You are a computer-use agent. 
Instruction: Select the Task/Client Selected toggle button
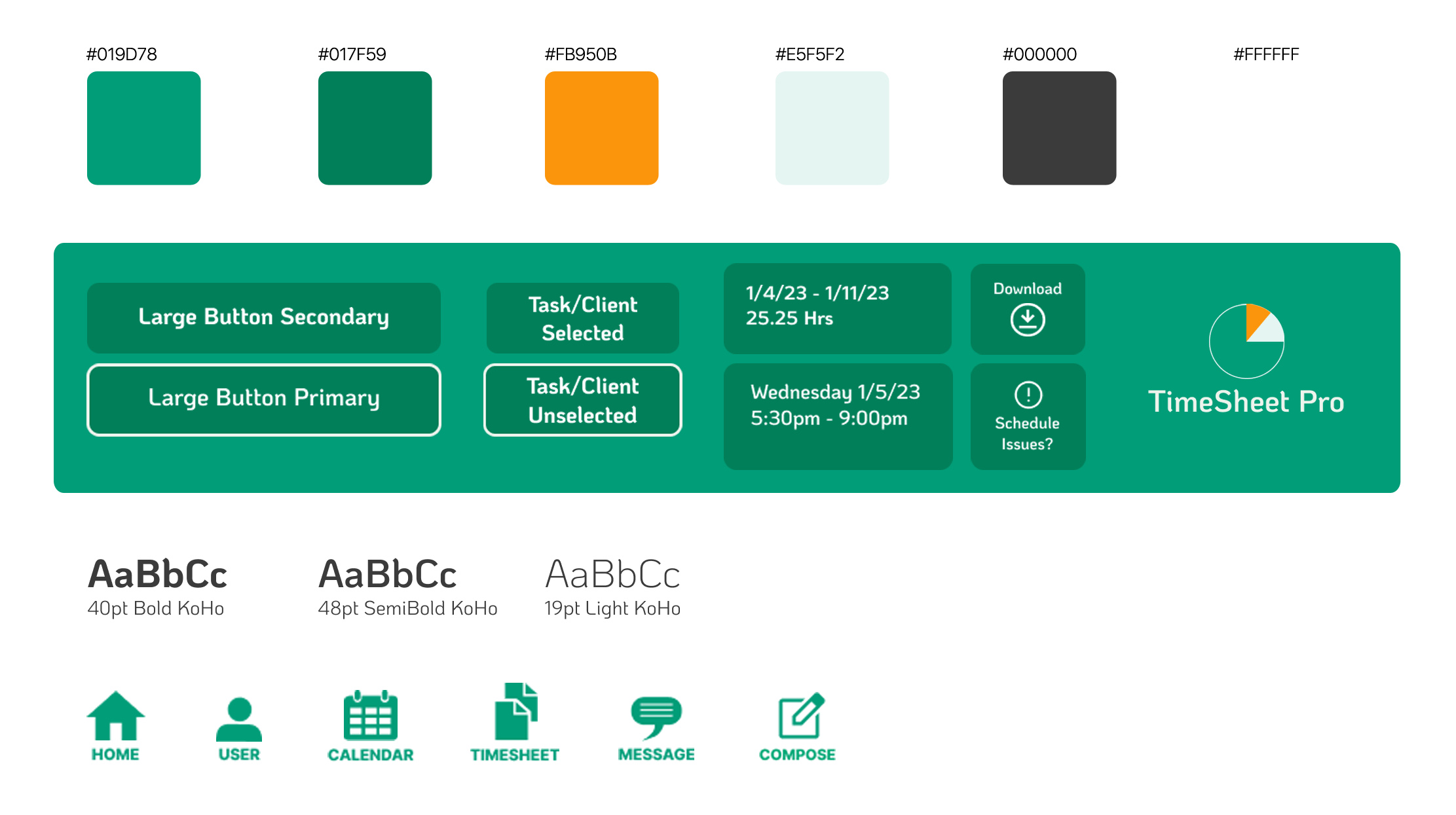tap(582, 318)
